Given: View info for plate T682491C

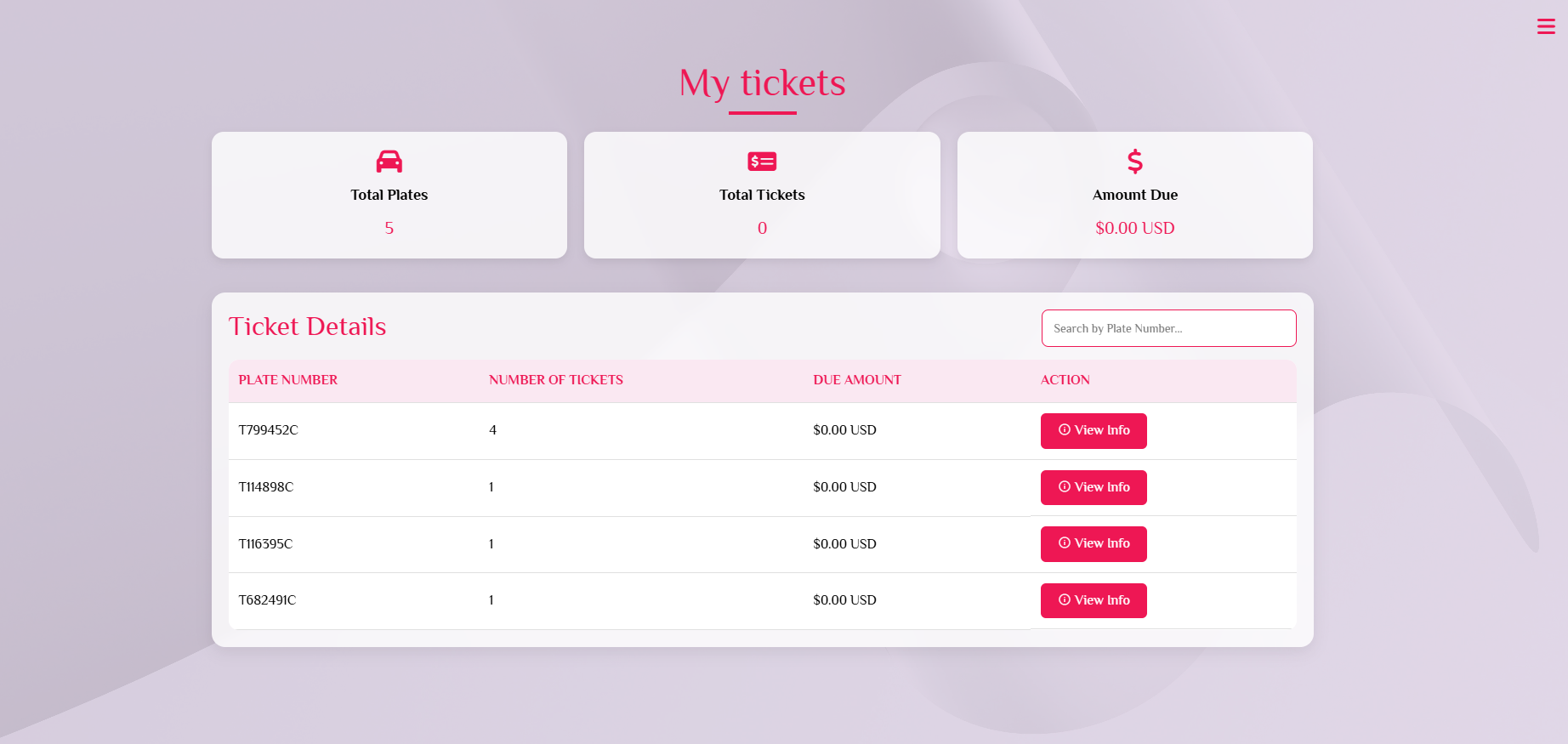Looking at the screenshot, I should (x=1094, y=600).
